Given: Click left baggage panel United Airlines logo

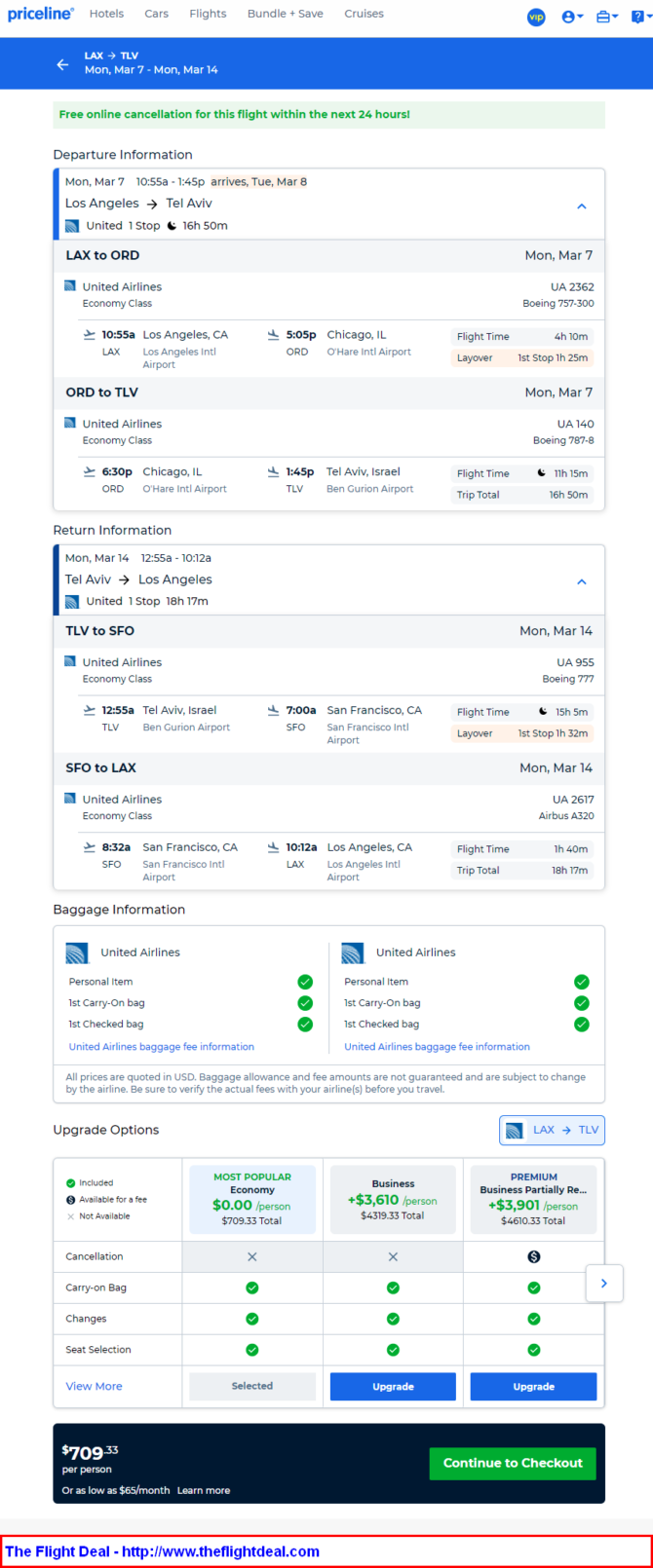Looking at the screenshot, I should point(77,952).
